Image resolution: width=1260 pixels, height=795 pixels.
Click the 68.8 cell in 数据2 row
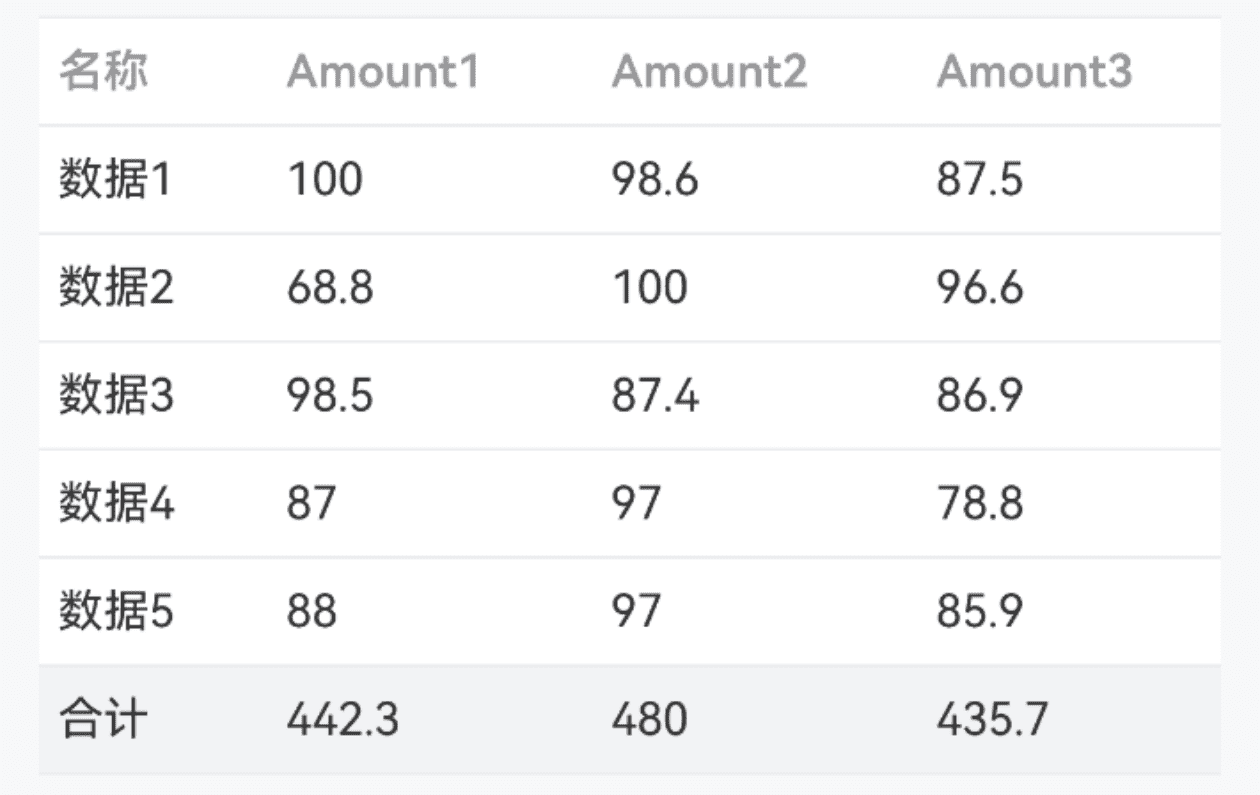330,288
